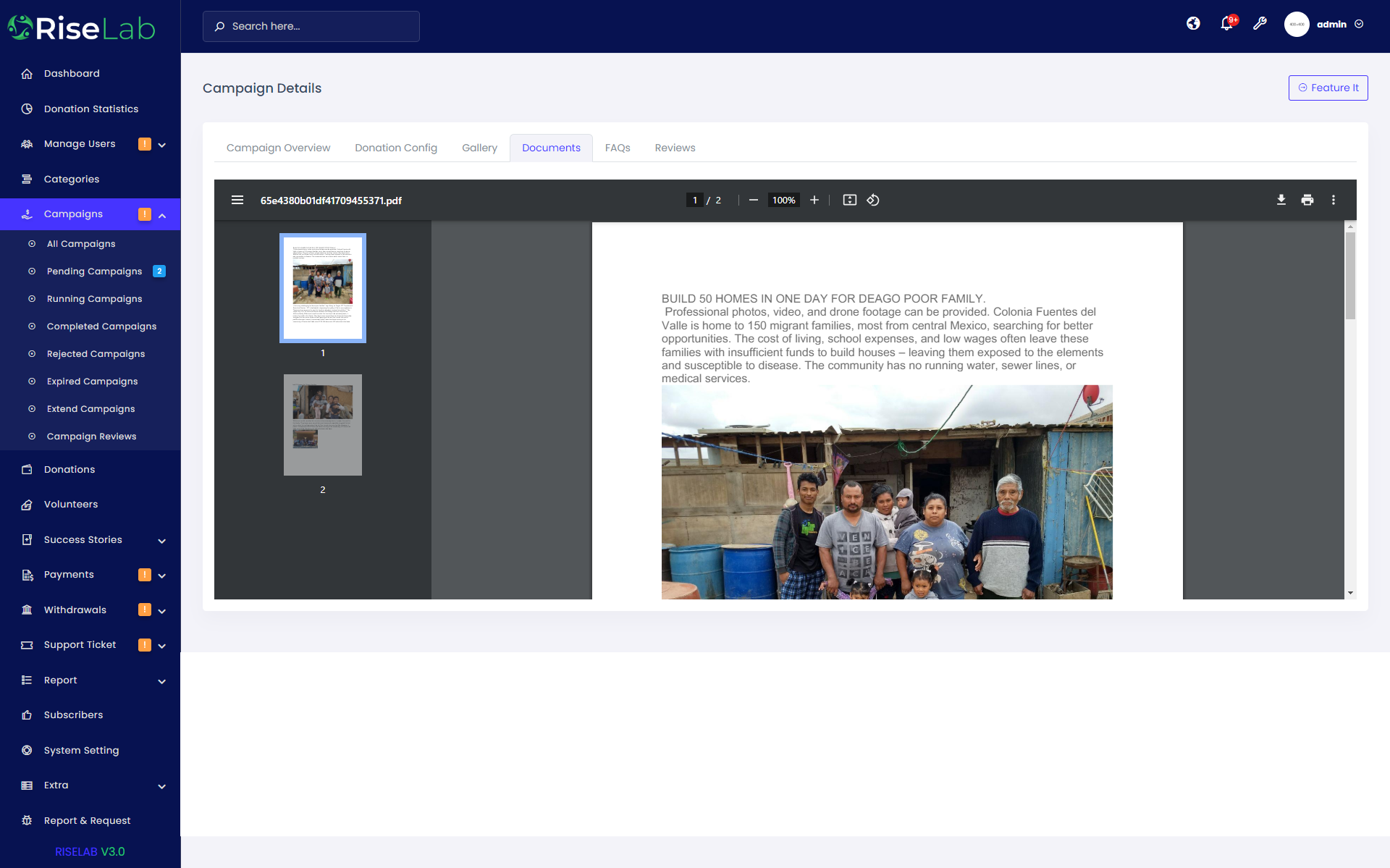Image resolution: width=1390 pixels, height=868 pixels.
Task: Open the globe icon in header
Action: point(1193,24)
